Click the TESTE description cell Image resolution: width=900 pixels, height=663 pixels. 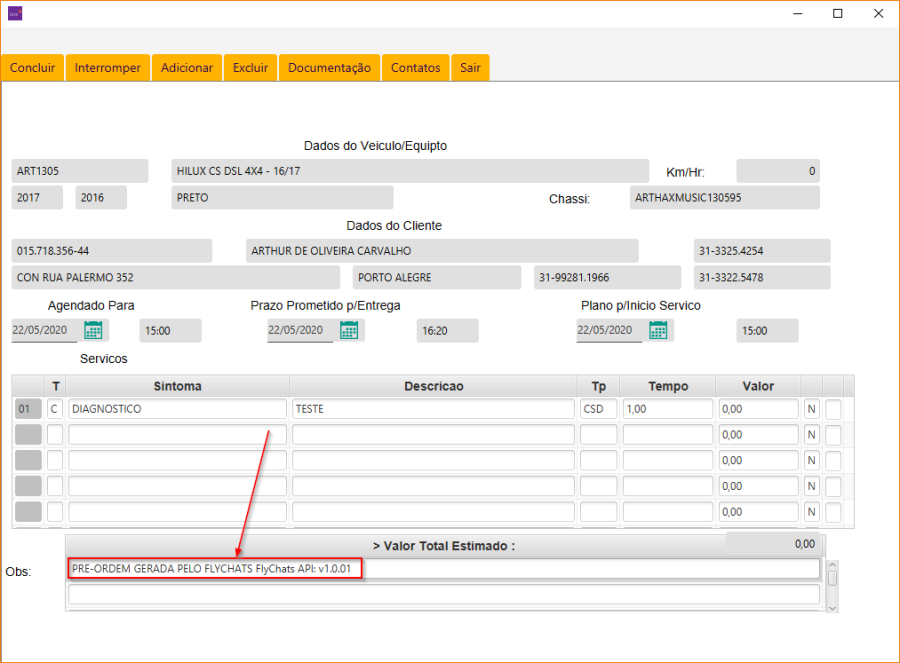click(x=433, y=409)
